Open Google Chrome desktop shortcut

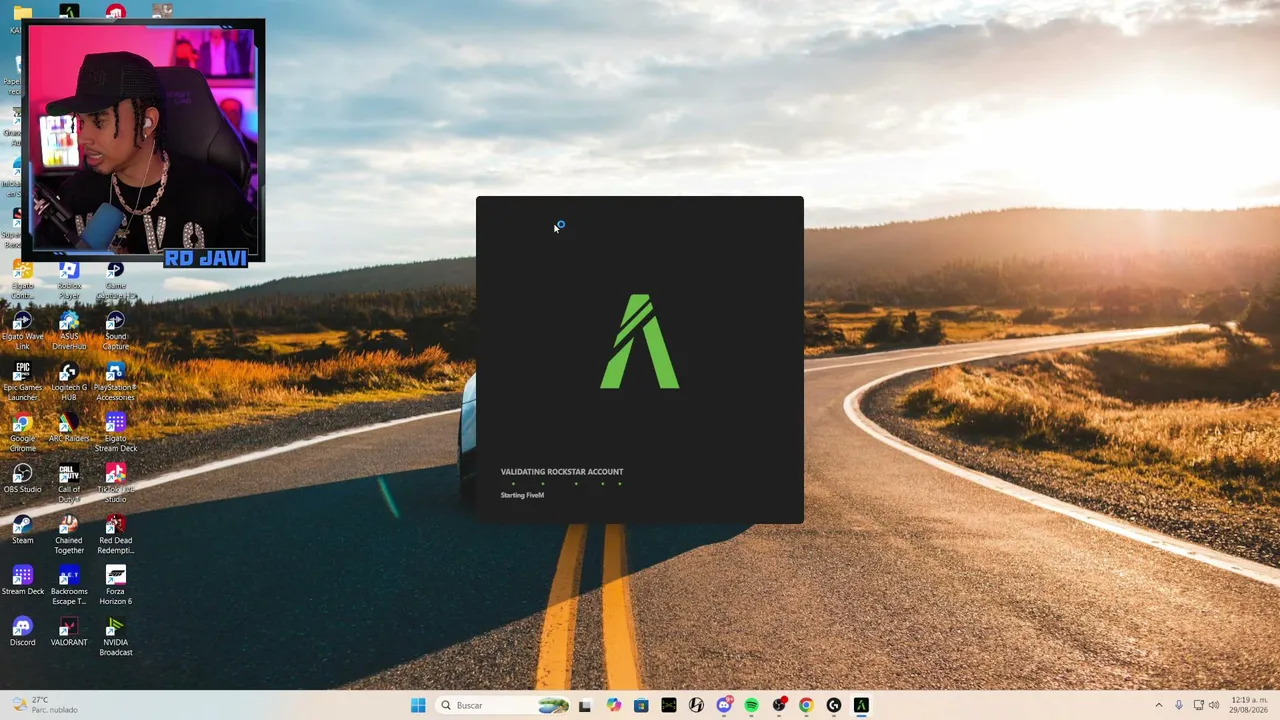22,434
